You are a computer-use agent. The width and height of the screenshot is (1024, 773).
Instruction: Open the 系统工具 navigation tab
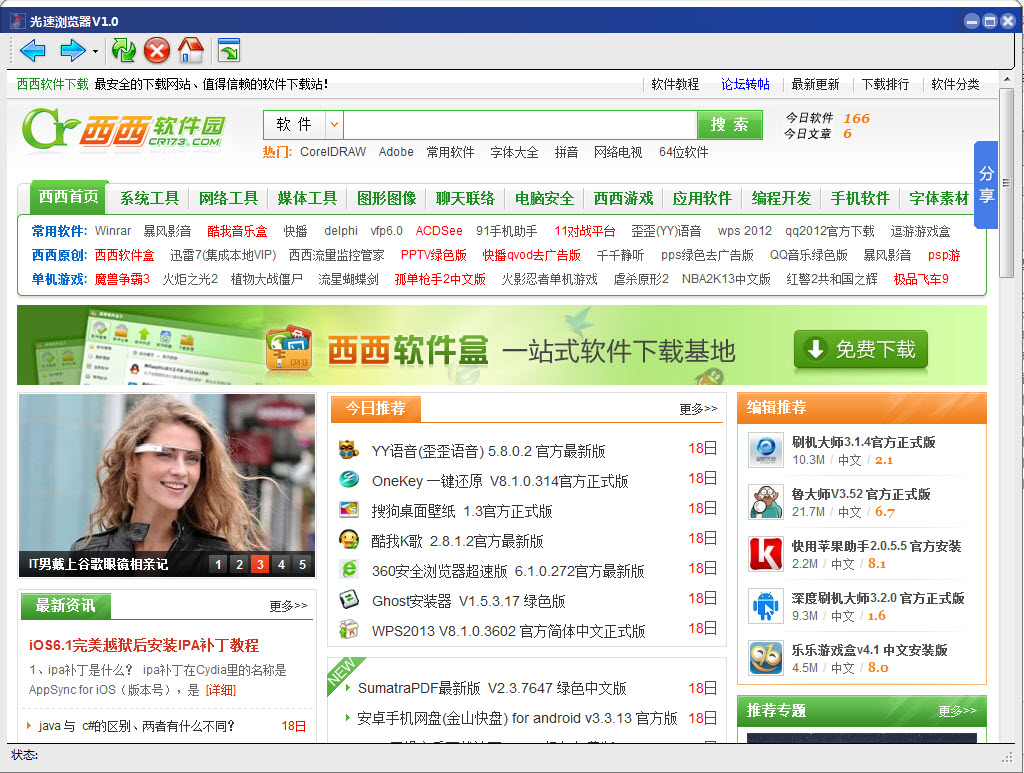pos(149,198)
